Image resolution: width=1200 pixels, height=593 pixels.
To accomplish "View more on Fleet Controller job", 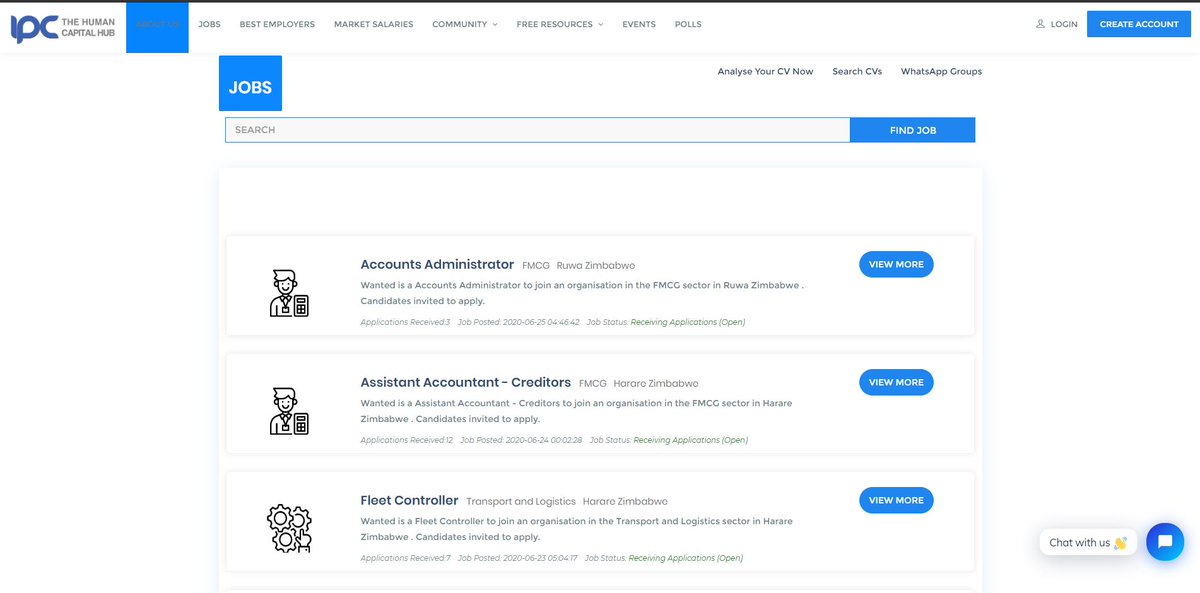I will click(896, 500).
